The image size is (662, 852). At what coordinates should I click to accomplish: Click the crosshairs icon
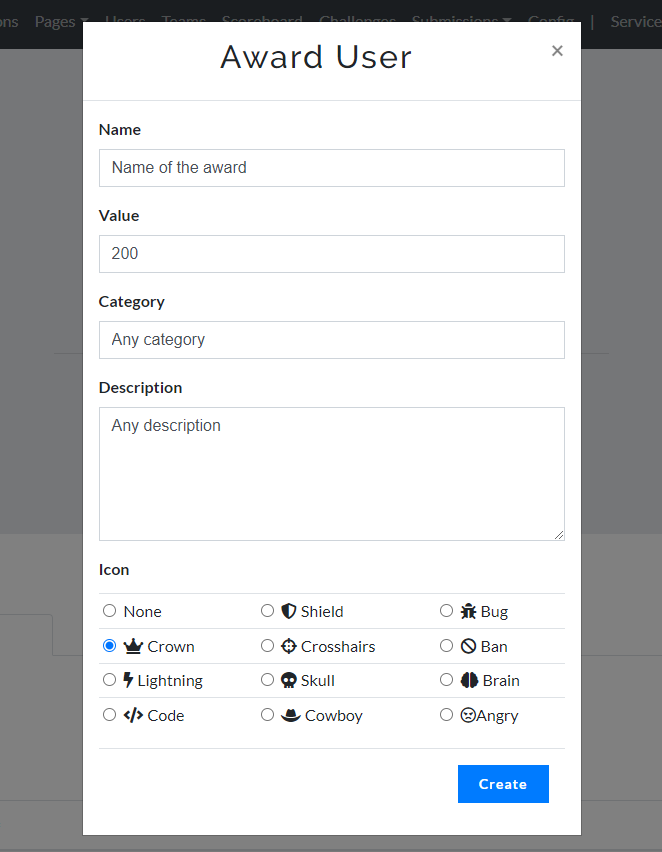[x=288, y=646]
